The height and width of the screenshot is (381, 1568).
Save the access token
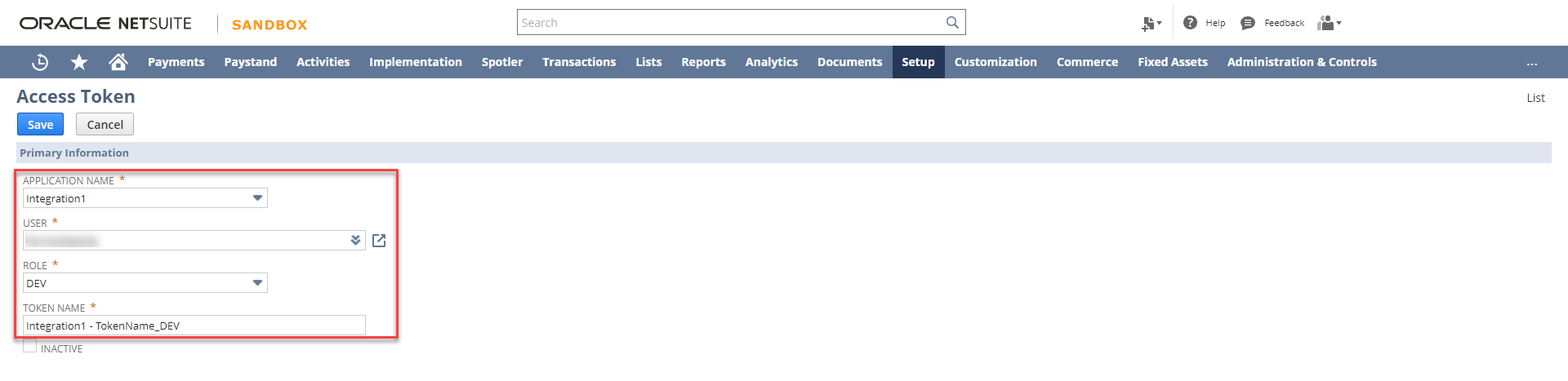pos(40,124)
